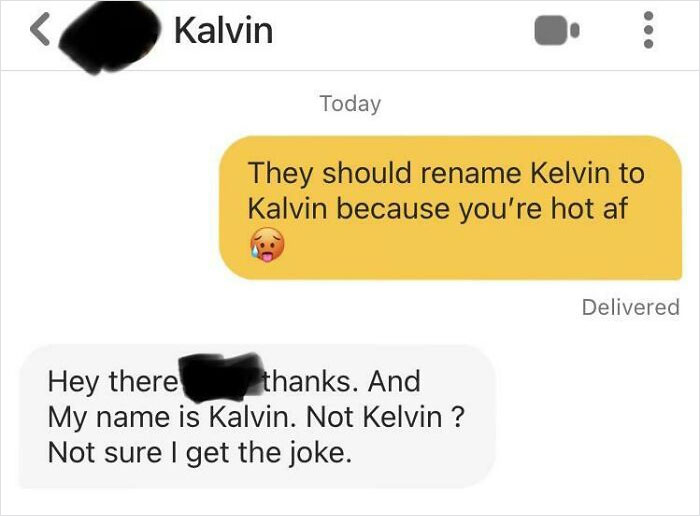The image size is (700, 516).
Task: Select the Today date separator label
Action: pyautogui.click(x=350, y=104)
